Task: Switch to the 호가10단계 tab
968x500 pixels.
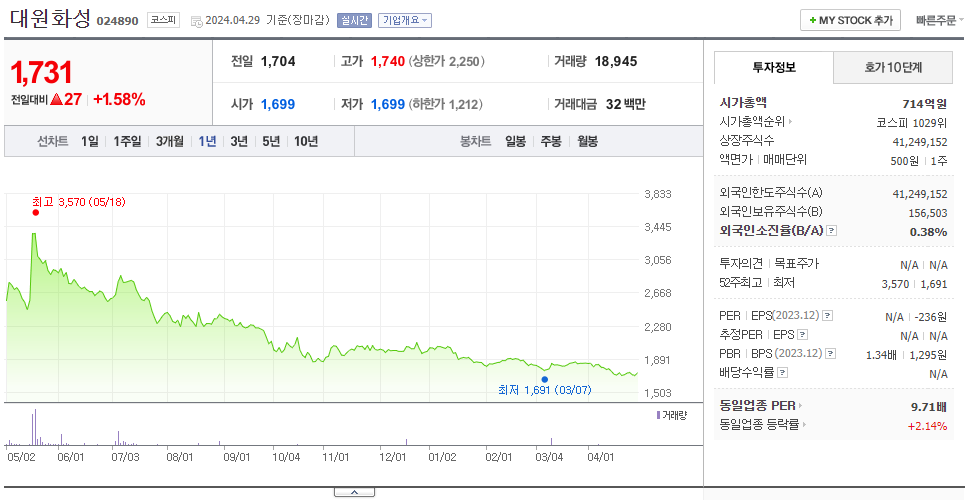Action: coord(893,67)
